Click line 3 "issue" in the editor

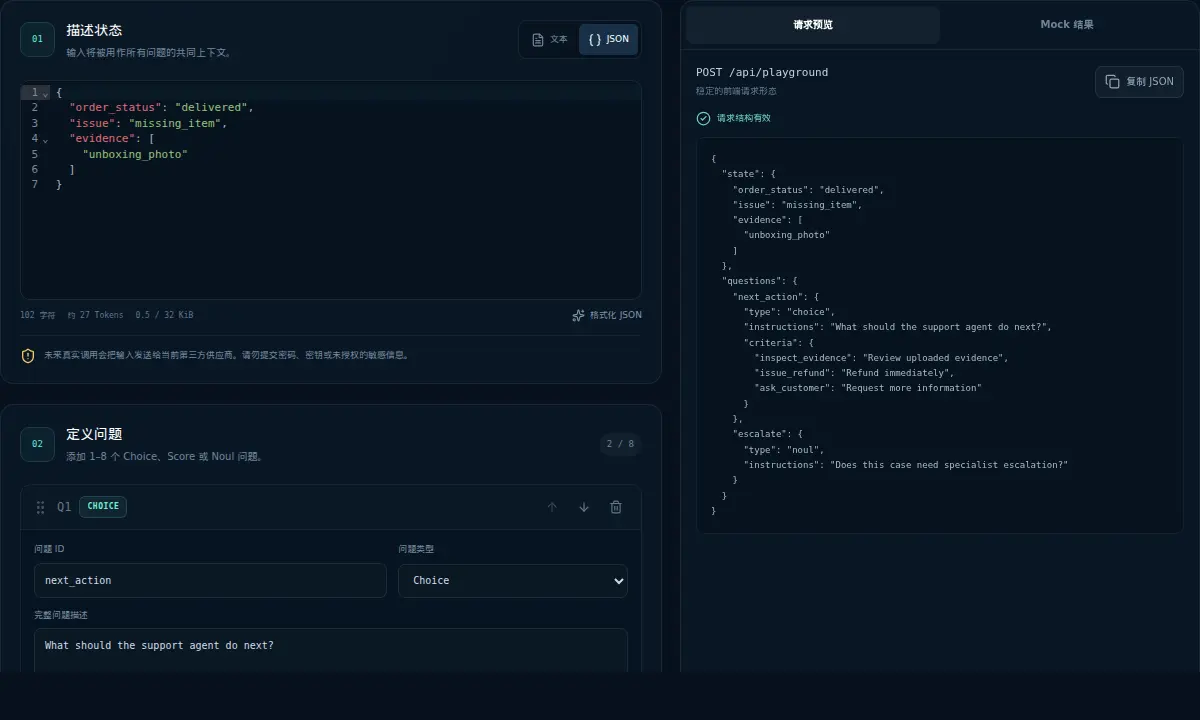[92, 123]
